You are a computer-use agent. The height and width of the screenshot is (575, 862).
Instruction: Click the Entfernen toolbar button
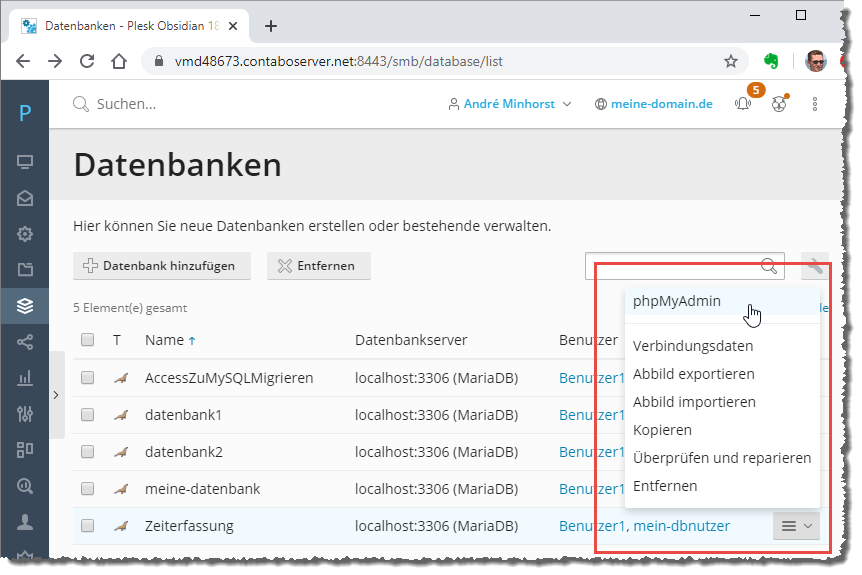coord(318,266)
